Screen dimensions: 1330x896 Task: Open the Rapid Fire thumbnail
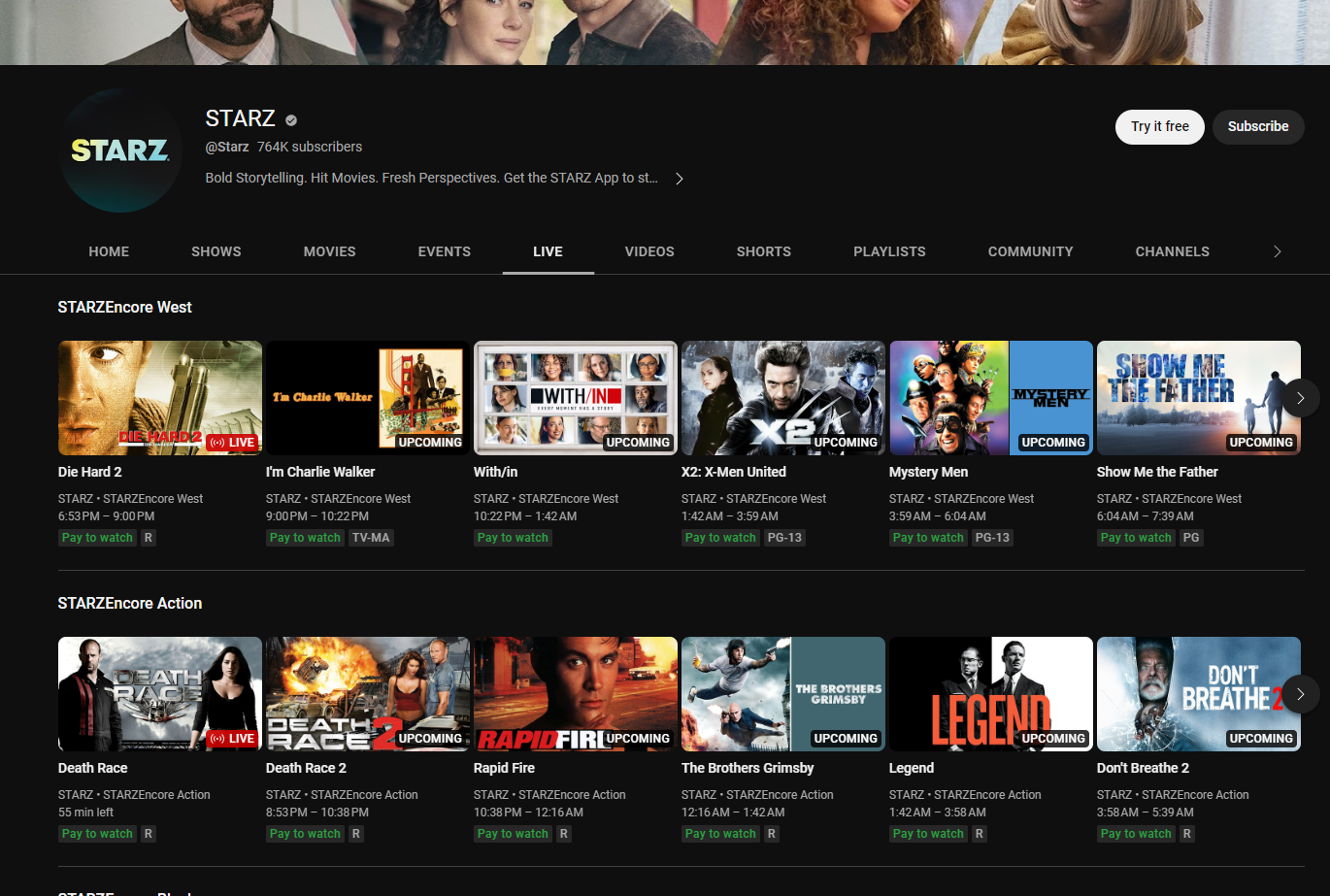pyautogui.click(x=576, y=694)
